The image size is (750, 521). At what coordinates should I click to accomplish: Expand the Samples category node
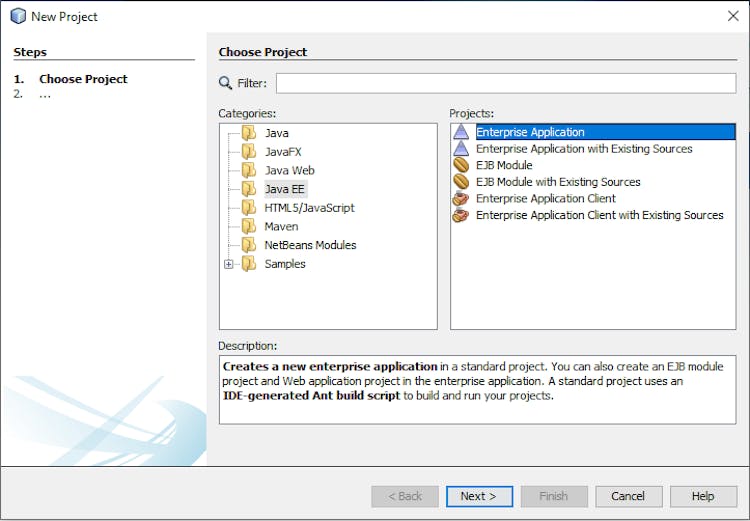click(229, 264)
